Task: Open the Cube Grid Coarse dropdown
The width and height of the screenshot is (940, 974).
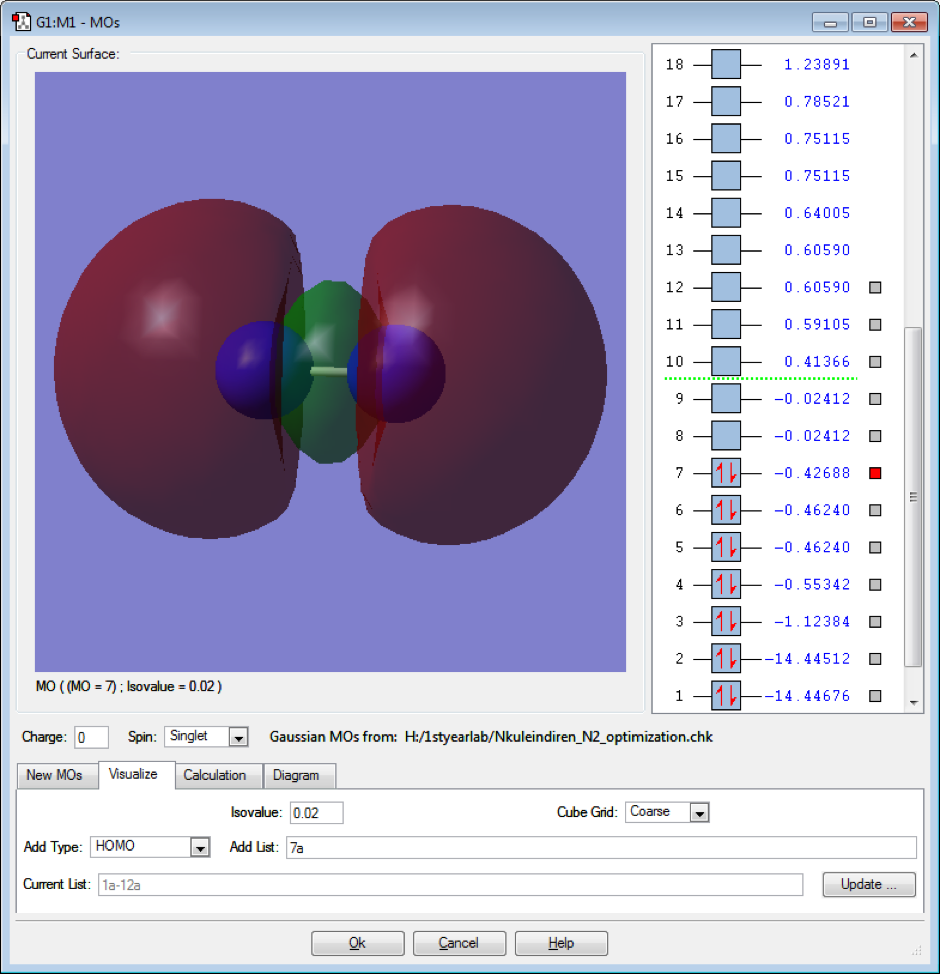Action: (700, 812)
